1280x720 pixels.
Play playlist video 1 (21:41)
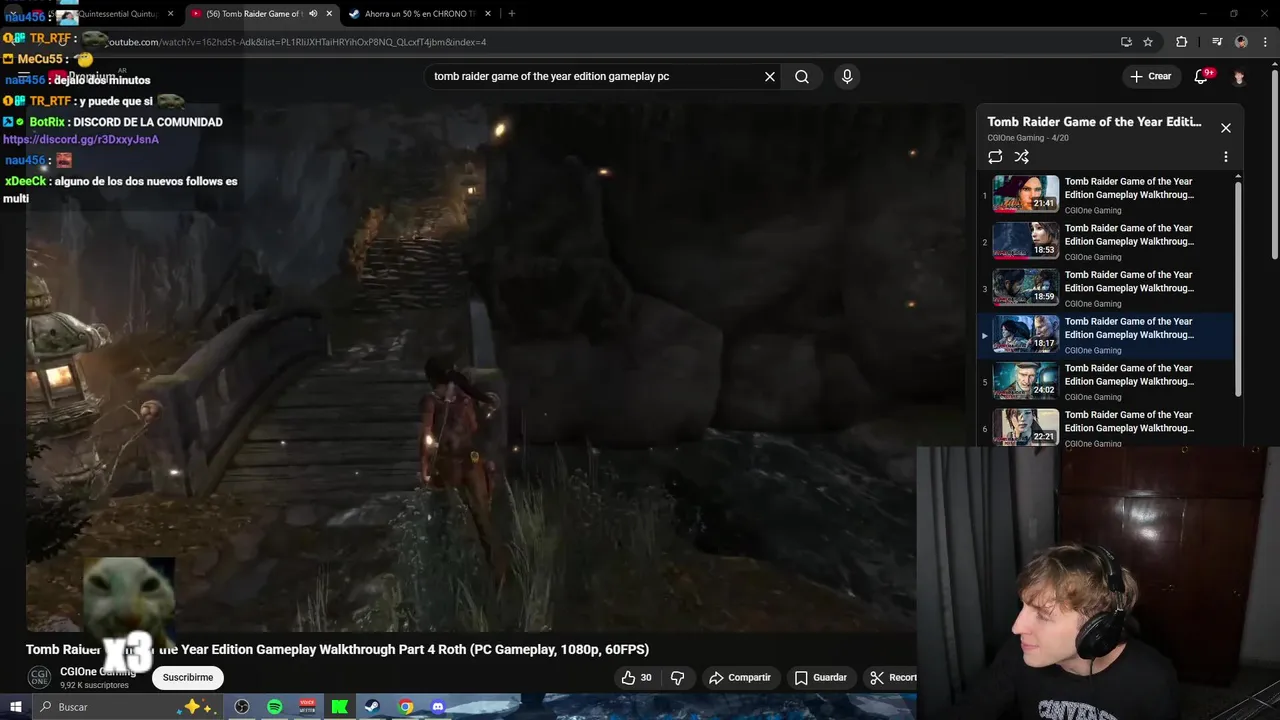pyautogui.click(x=1106, y=195)
